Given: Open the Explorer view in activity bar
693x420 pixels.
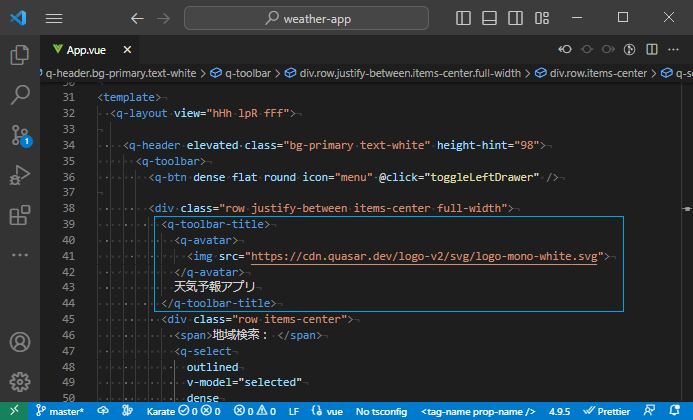Looking at the screenshot, I should (x=20, y=55).
